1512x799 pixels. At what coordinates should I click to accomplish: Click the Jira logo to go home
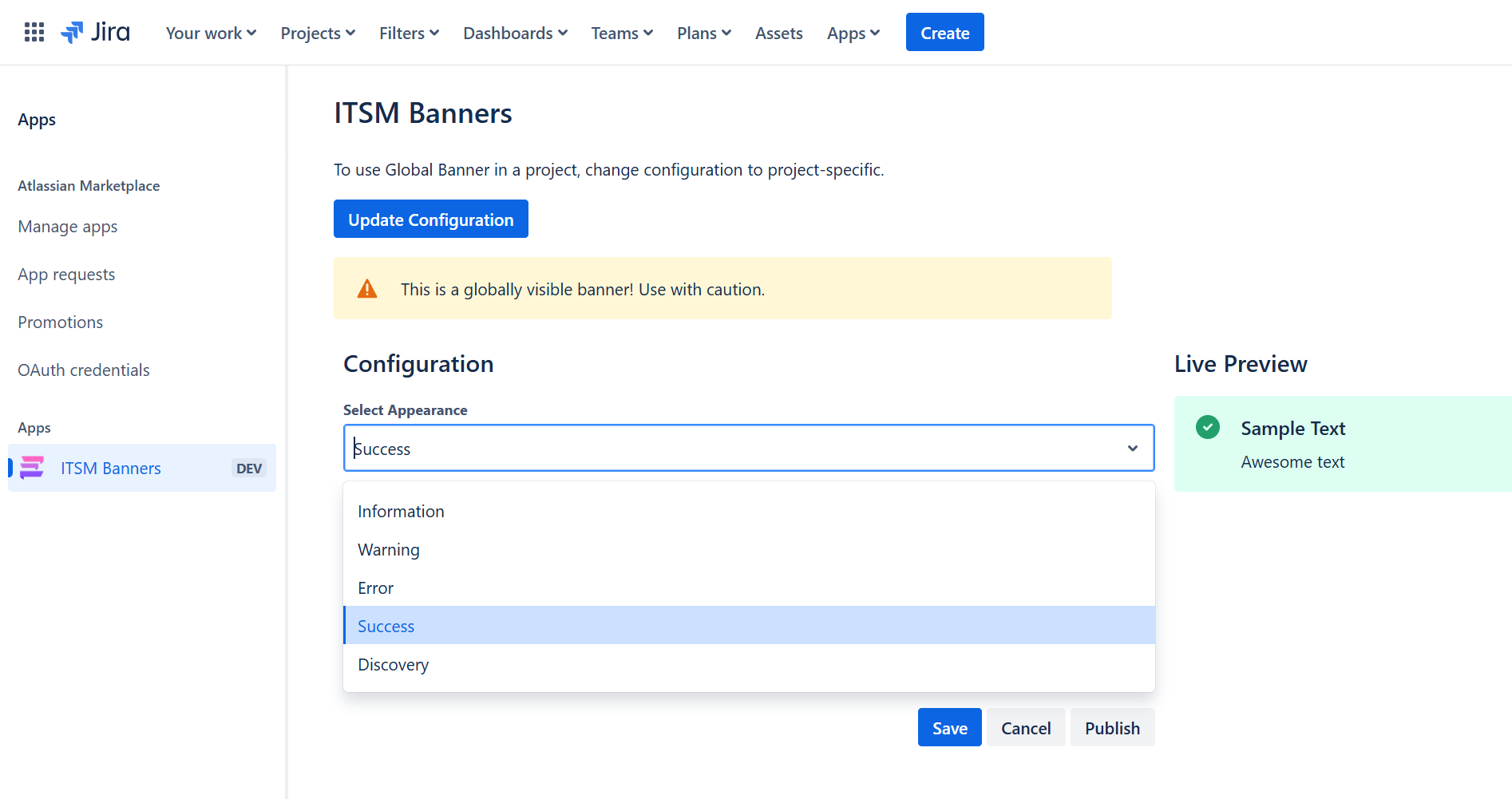click(95, 32)
